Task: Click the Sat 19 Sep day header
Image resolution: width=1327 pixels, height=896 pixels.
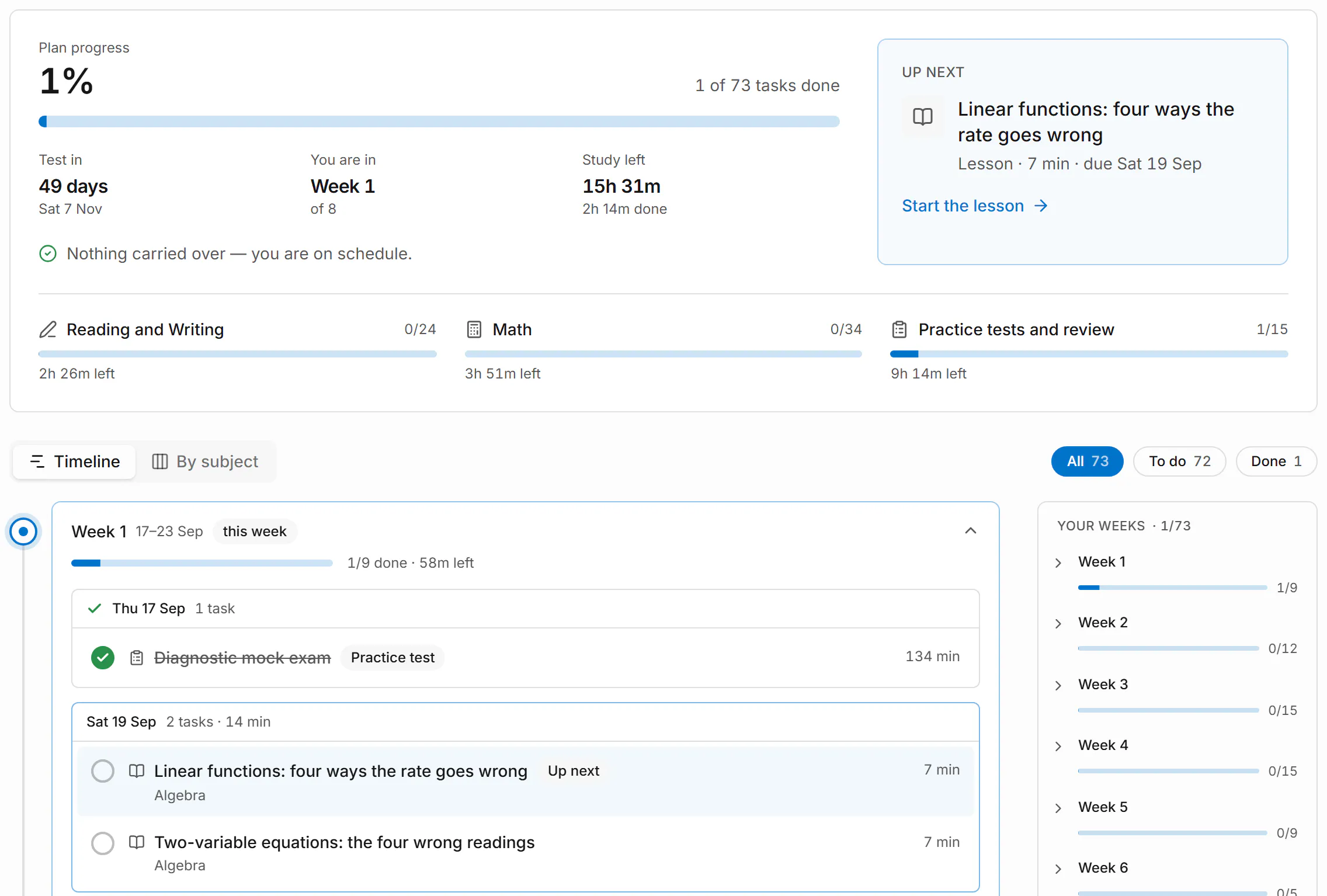Action: [x=526, y=722]
